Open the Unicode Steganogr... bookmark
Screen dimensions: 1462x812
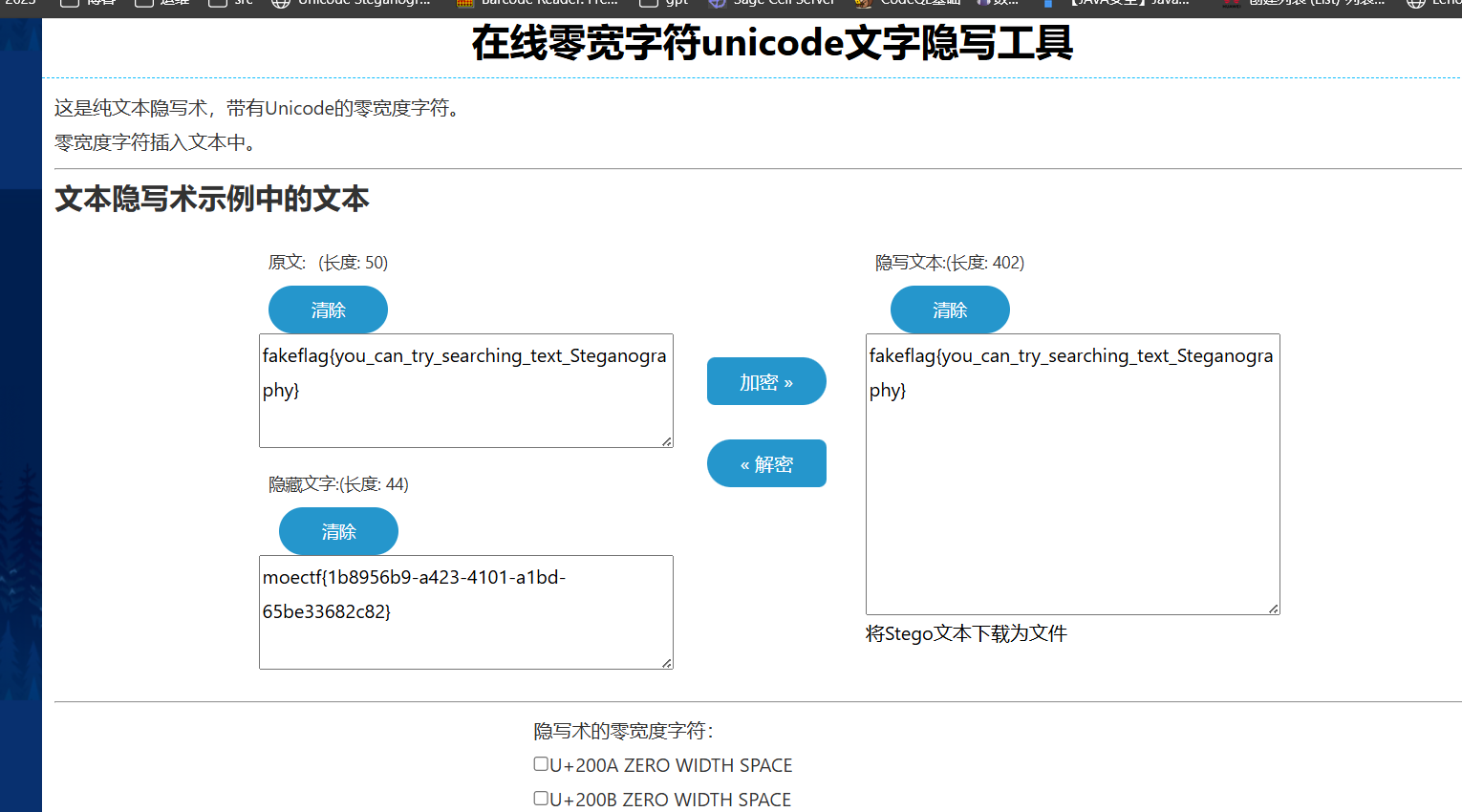(352, 3)
